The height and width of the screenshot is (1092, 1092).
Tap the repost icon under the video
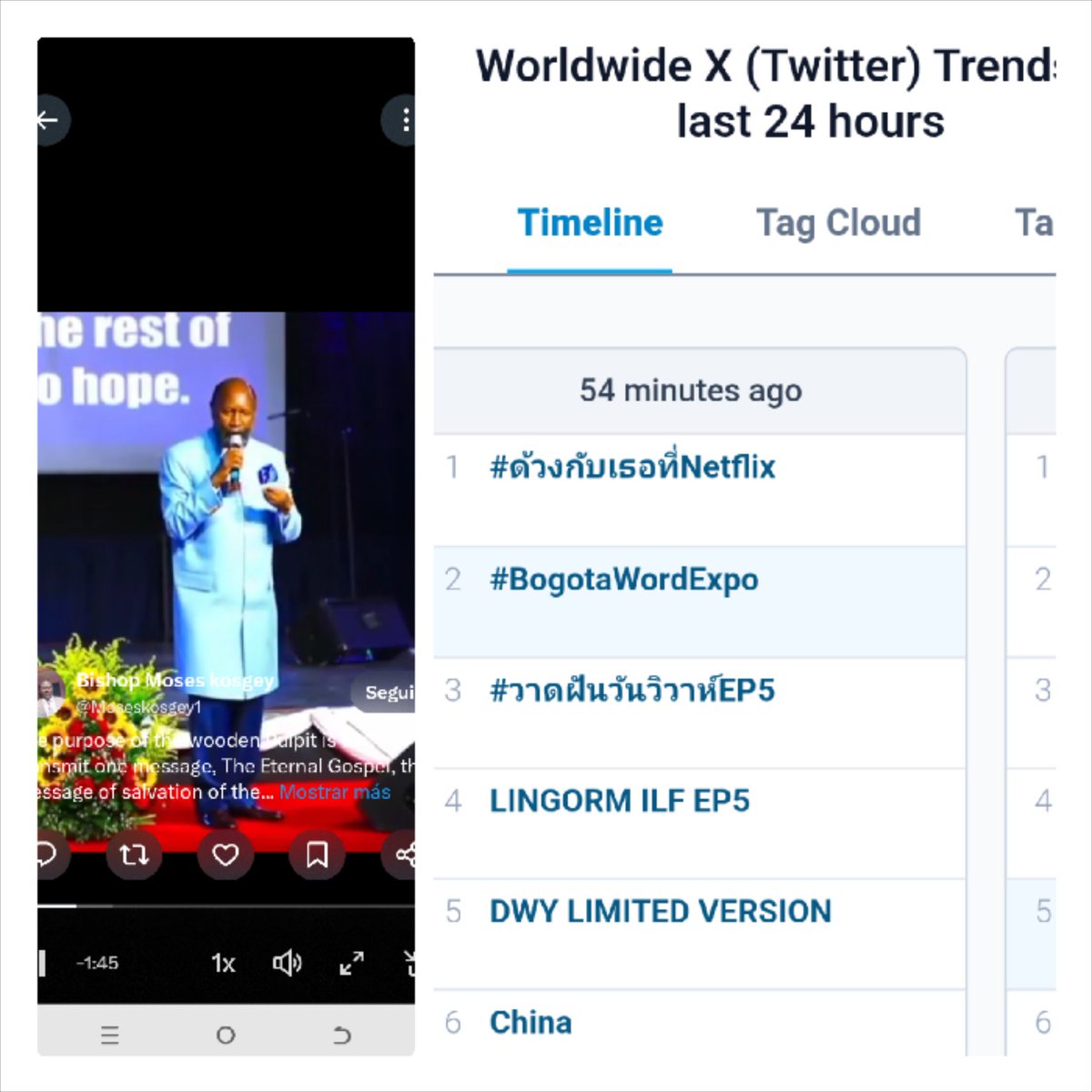pos(134,854)
